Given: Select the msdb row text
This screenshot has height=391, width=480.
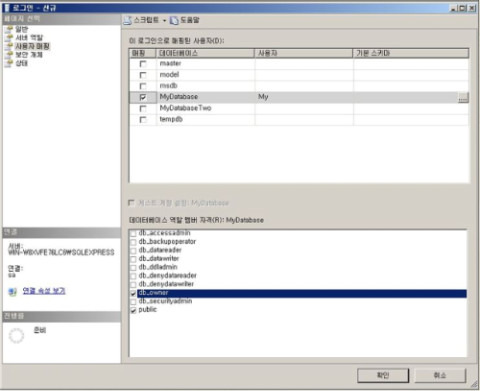Looking at the screenshot, I should pos(168,86).
